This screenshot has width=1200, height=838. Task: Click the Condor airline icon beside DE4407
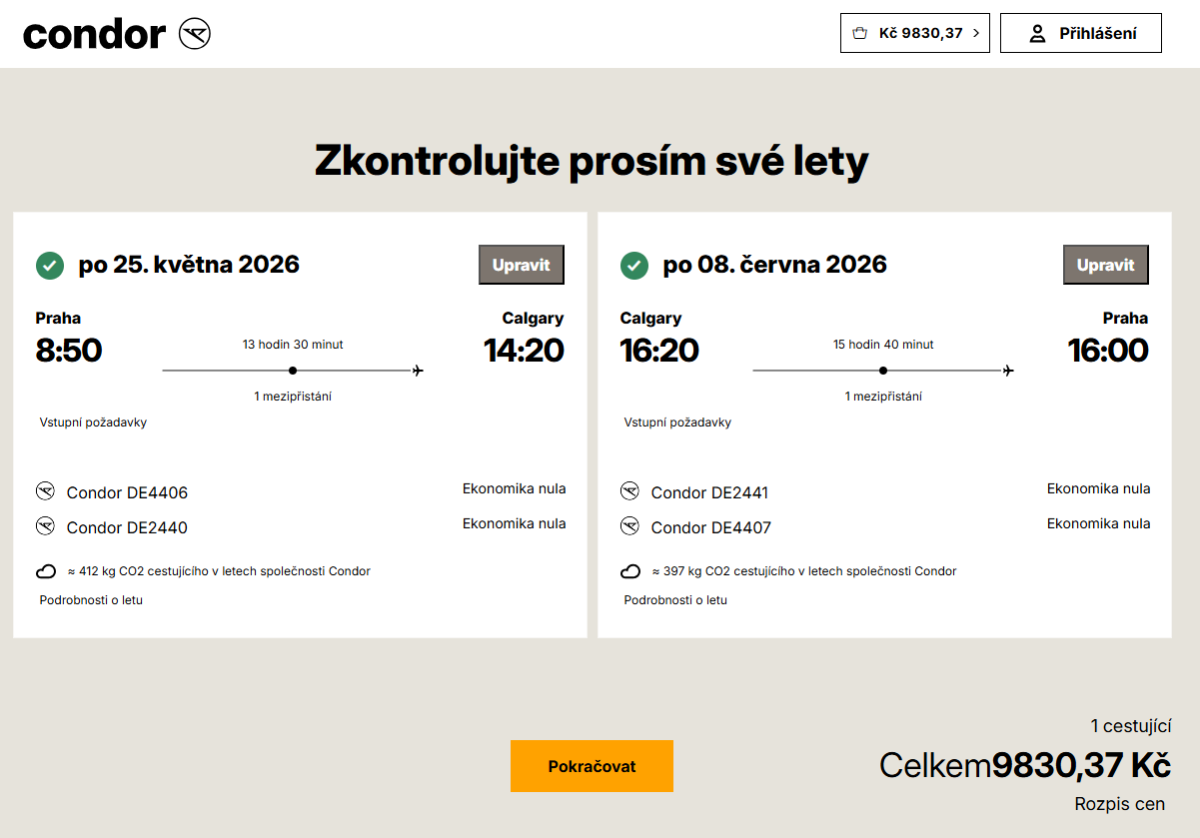pos(629,526)
